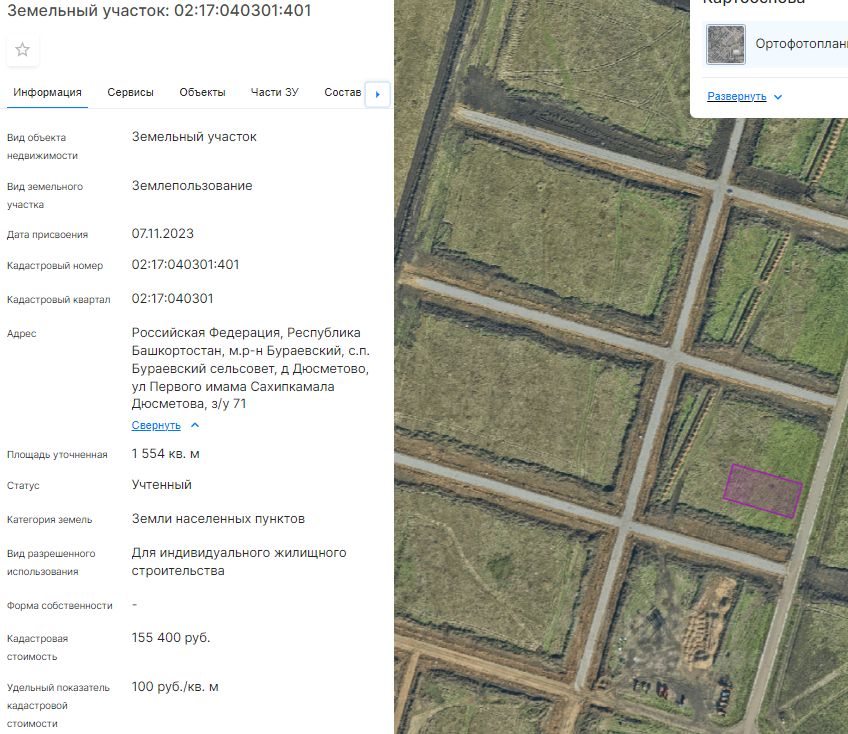Click the value Землепользование
This screenshot has width=848, height=734.
tap(191, 186)
